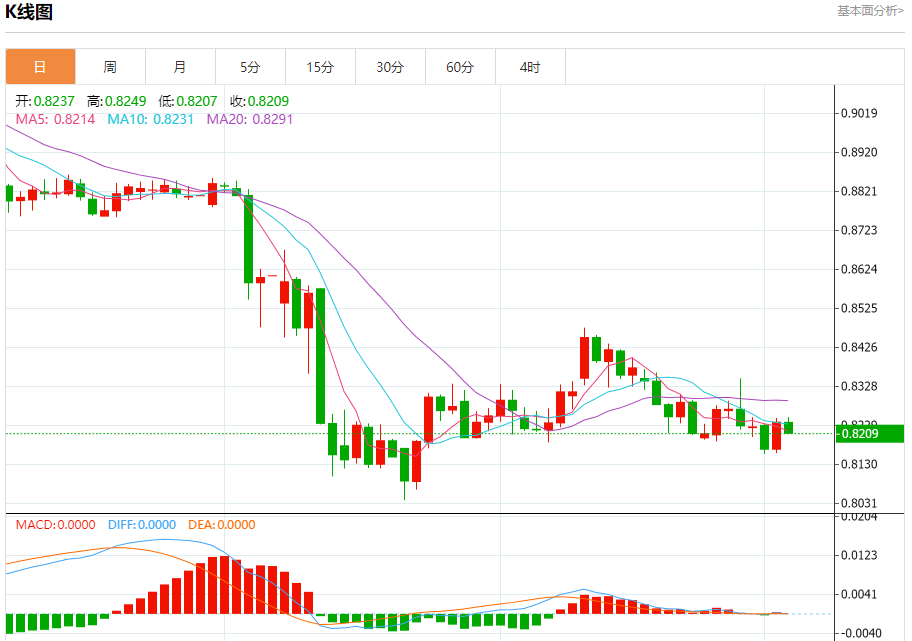The height and width of the screenshot is (641, 912).
Task: Click the 0.8426 price axis label
Action: pyautogui.click(x=859, y=347)
